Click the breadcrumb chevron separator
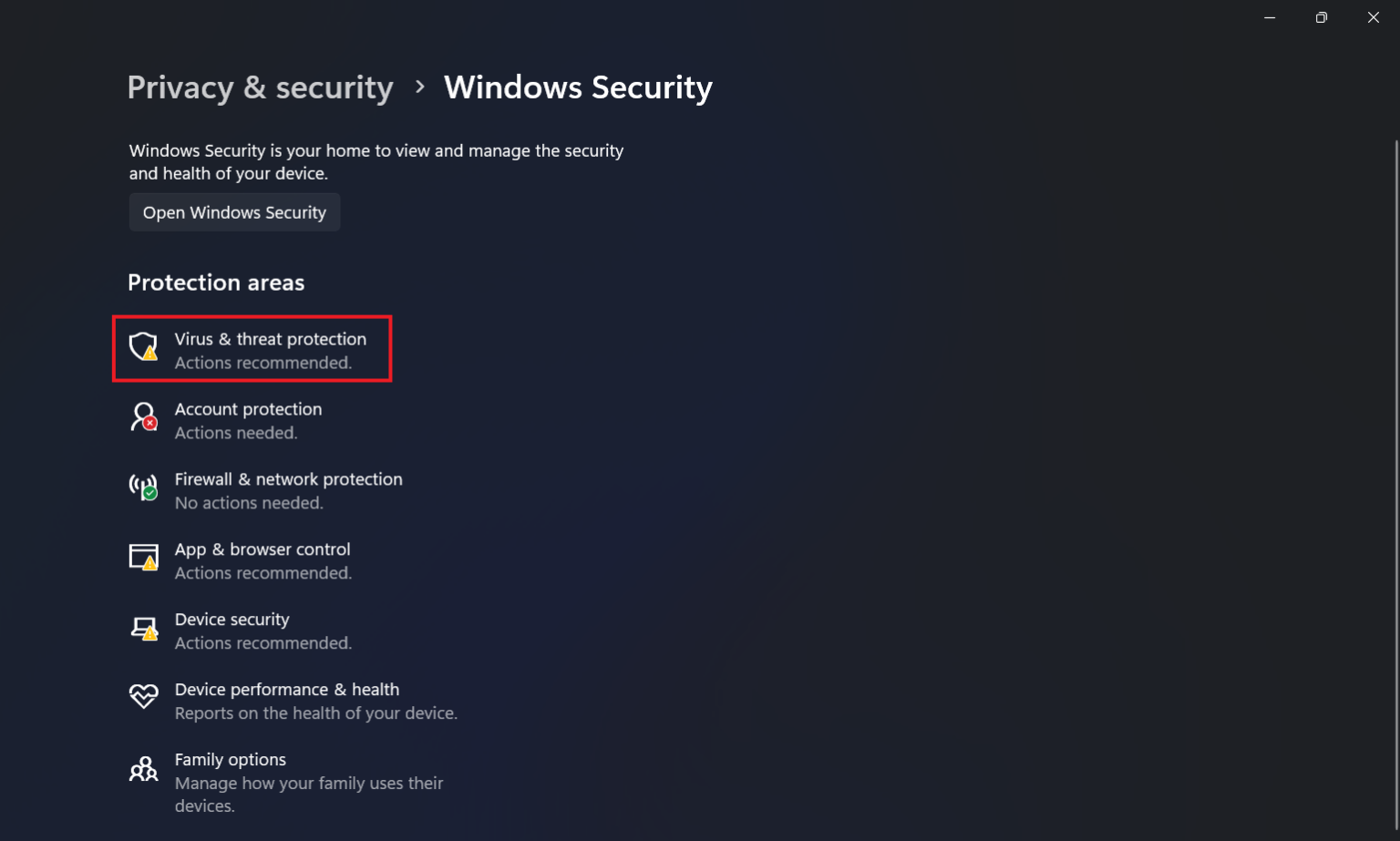 [419, 87]
